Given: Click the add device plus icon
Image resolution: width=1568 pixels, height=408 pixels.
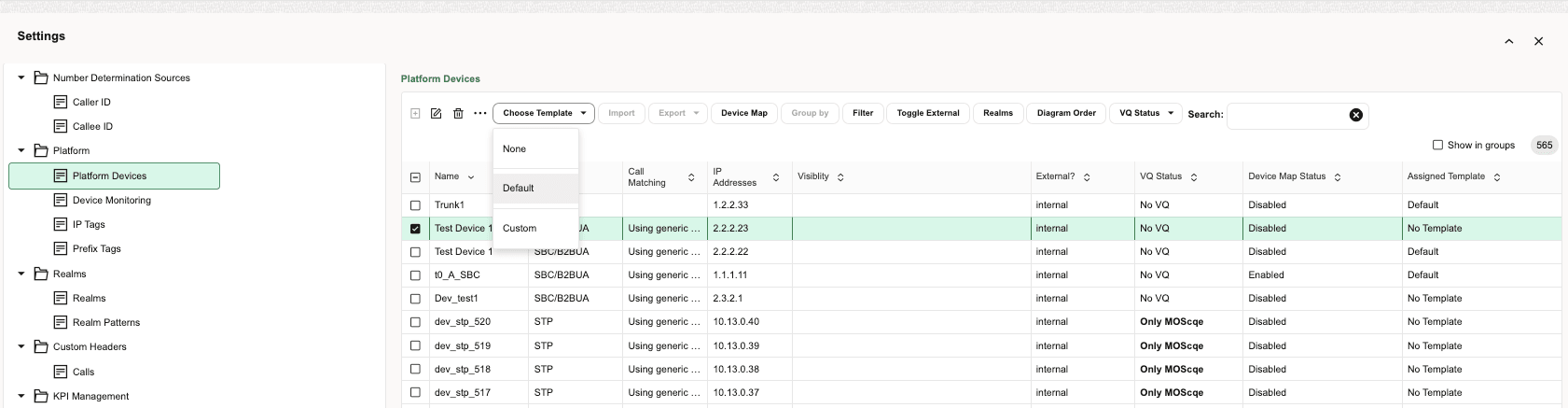Looking at the screenshot, I should (415, 113).
